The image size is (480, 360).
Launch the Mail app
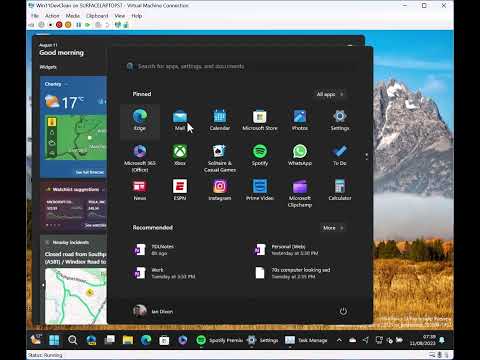(180, 121)
